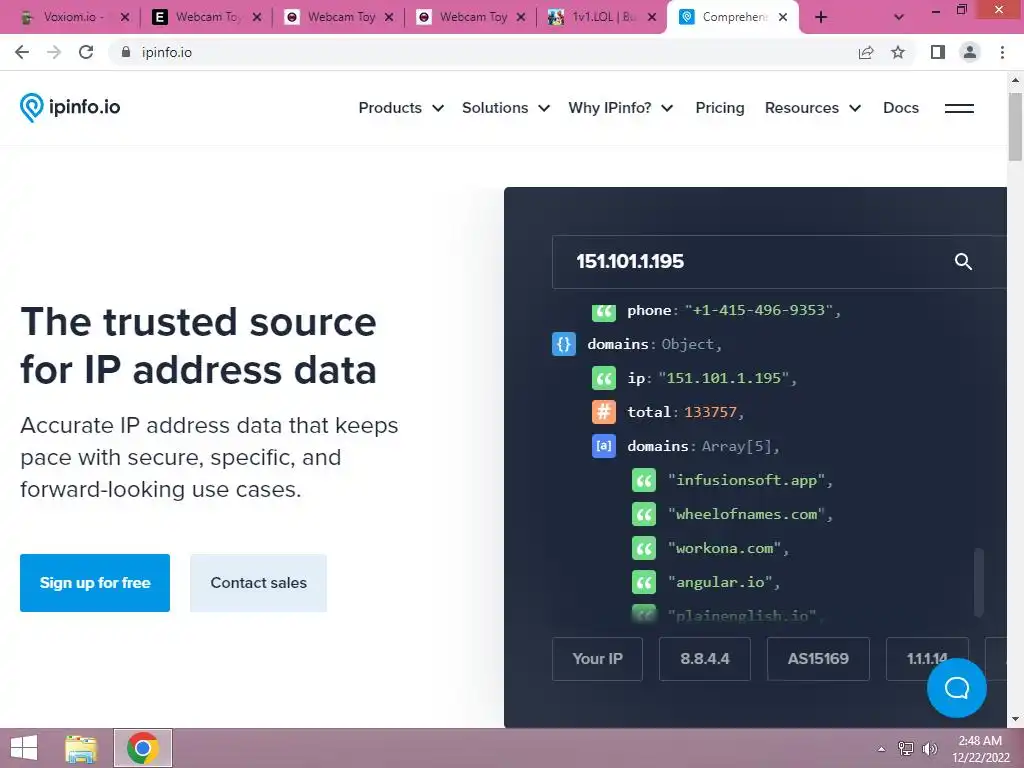Expand the Solutions dropdown
The image size is (1024, 768).
point(505,108)
